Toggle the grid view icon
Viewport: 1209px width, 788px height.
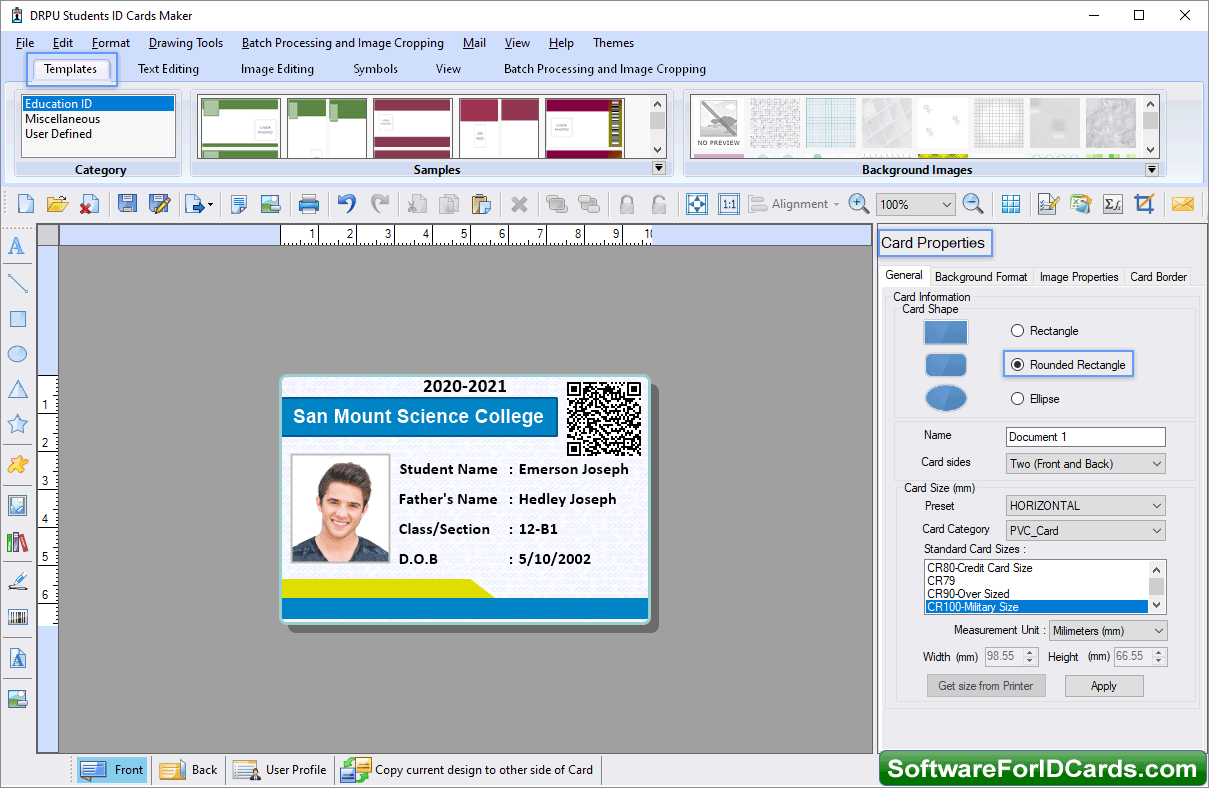[x=1011, y=204]
